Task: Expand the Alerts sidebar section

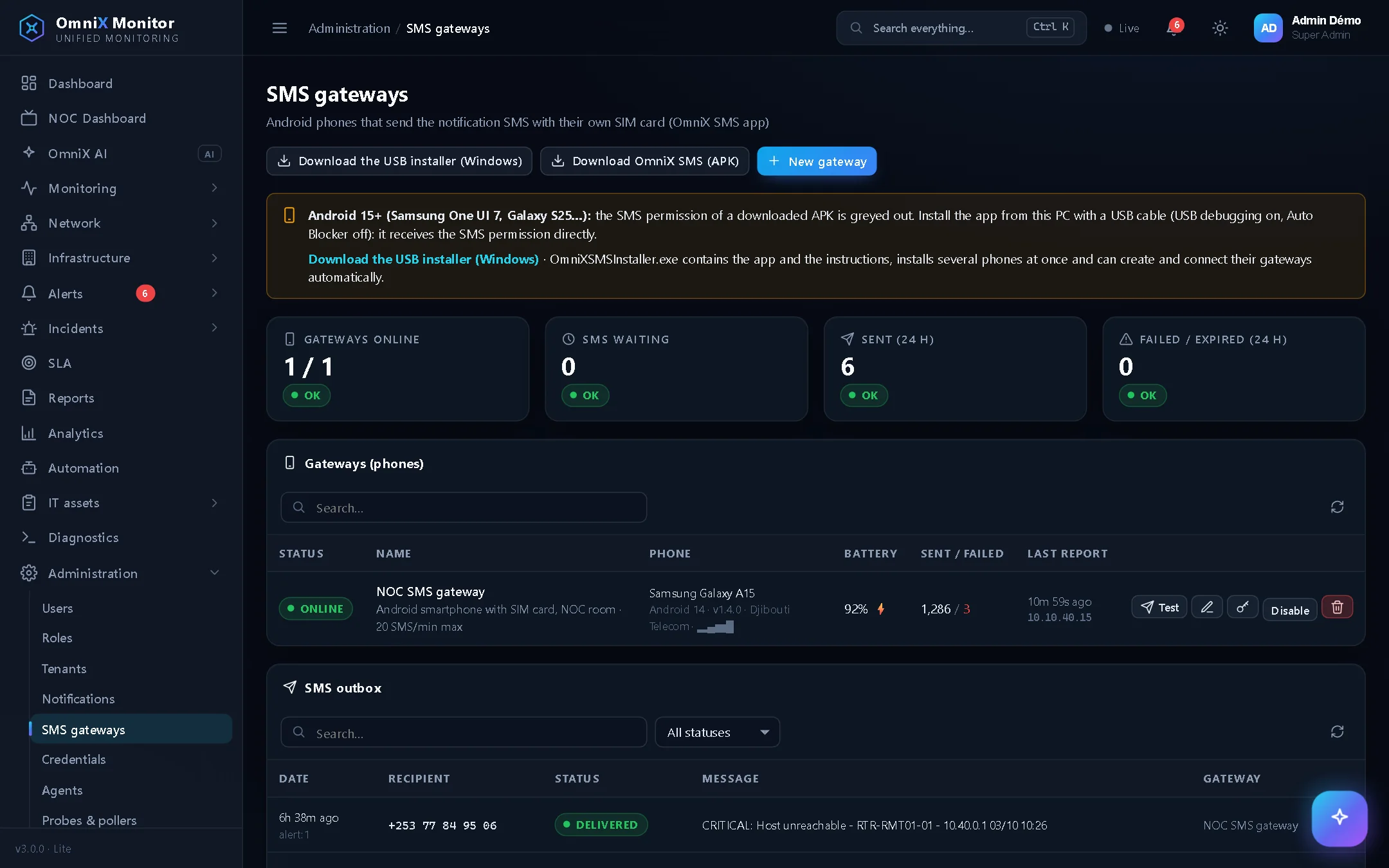Action: coord(121,293)
